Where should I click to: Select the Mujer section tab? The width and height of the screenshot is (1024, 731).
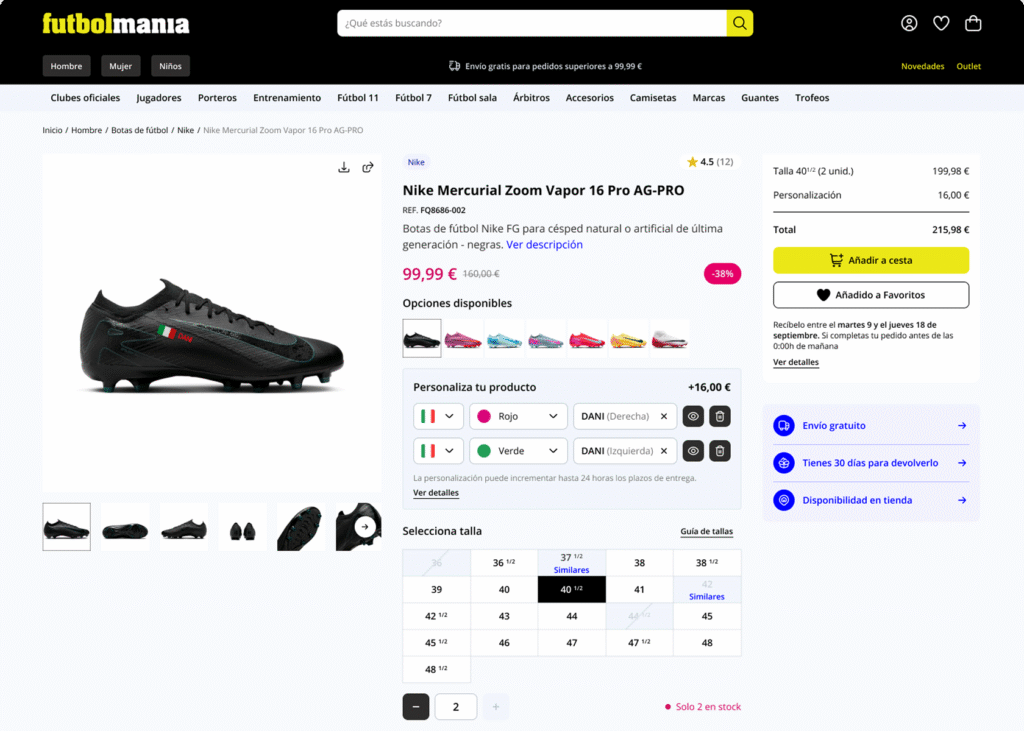point(120,66)
